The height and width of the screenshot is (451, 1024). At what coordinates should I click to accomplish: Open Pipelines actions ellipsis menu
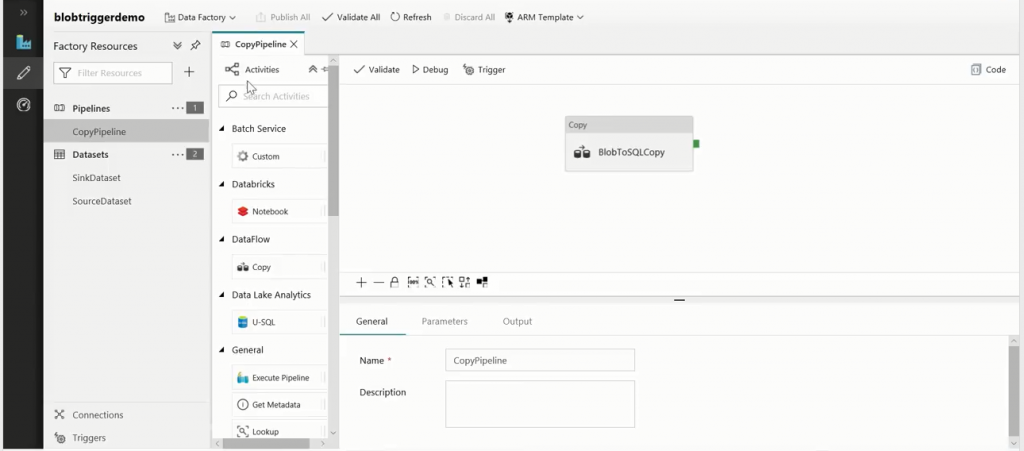click(178, 108)
